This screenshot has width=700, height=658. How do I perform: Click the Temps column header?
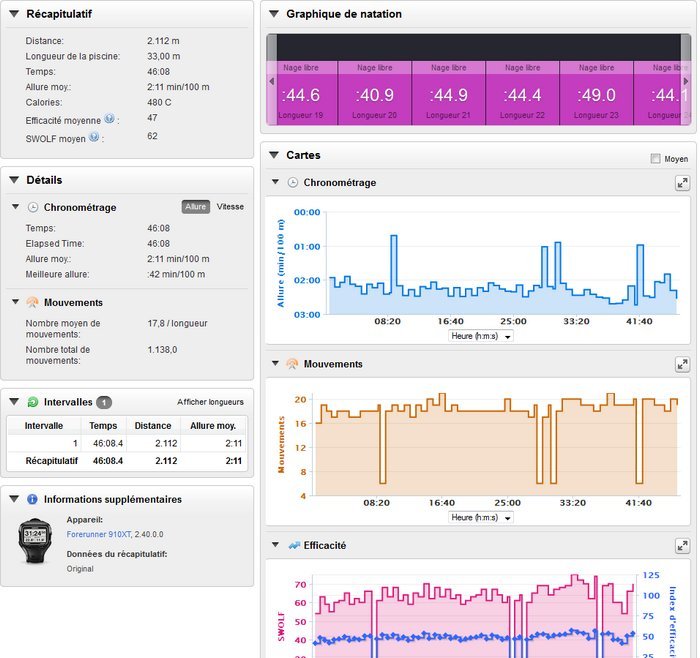(x=103, y=425)
